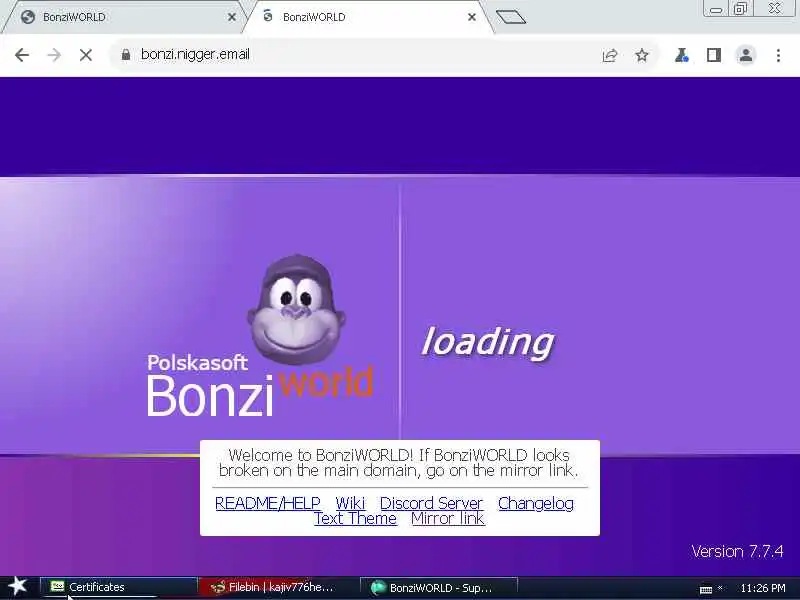Toggle the side panel icon
The image size is (800, 600).
[x=714, y=55]
